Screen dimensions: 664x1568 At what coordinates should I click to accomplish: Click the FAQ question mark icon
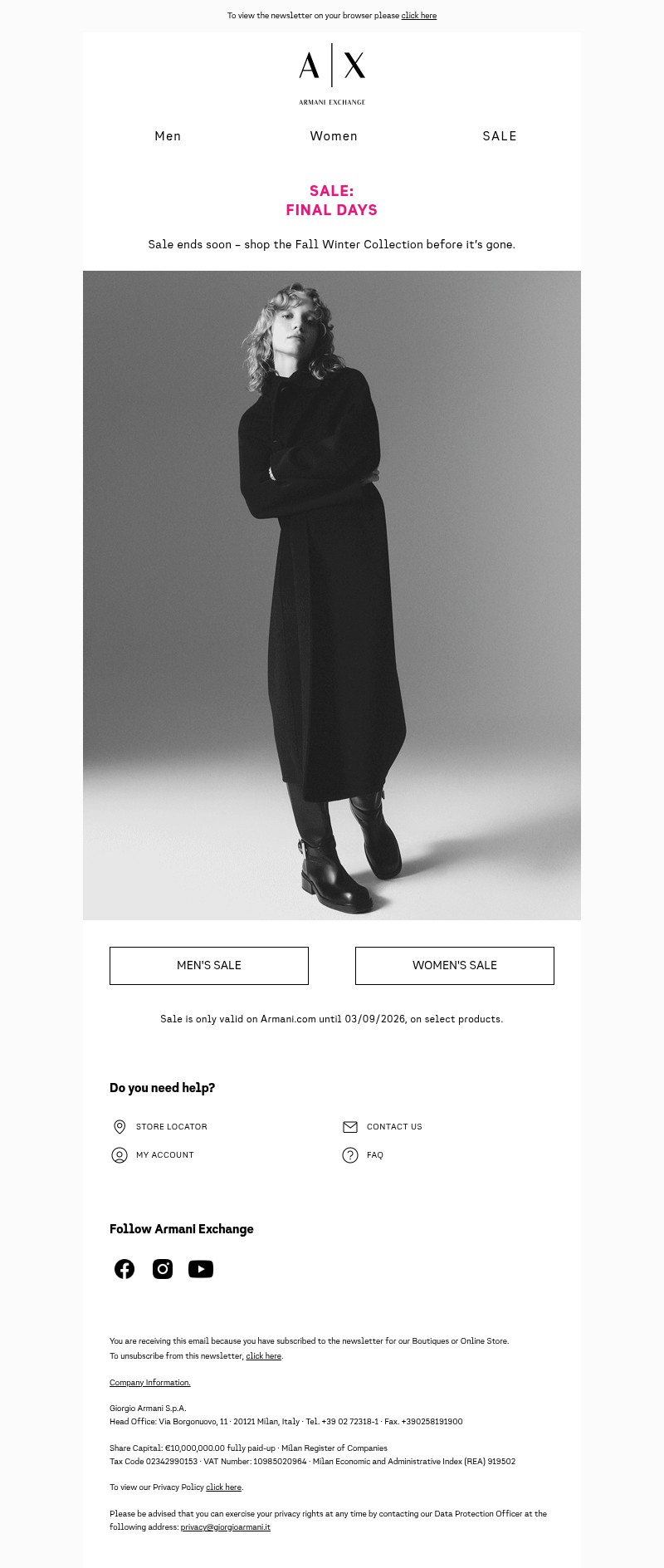tap(350, 1155)
